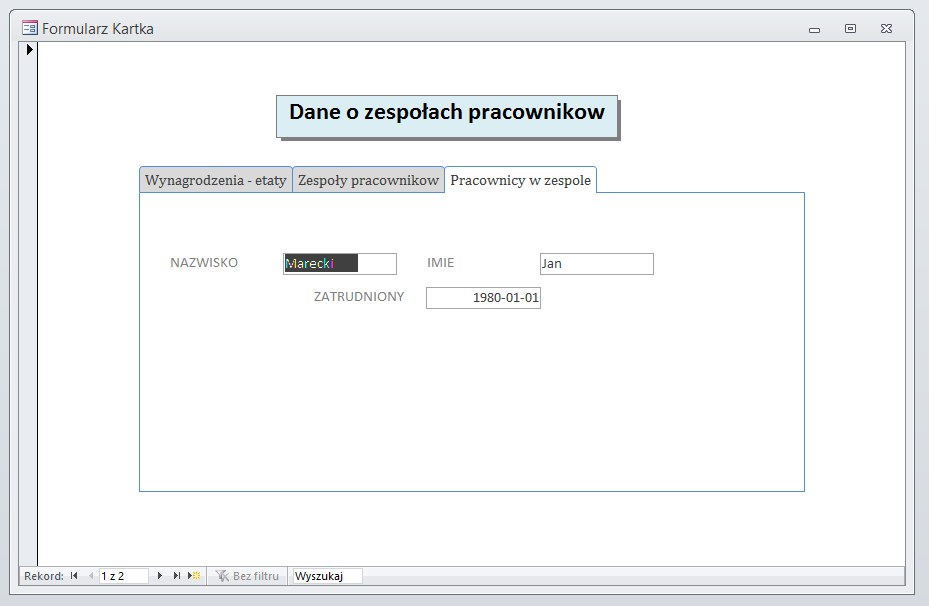Click the Wyszukaj search box

click(x=326, y=576)
